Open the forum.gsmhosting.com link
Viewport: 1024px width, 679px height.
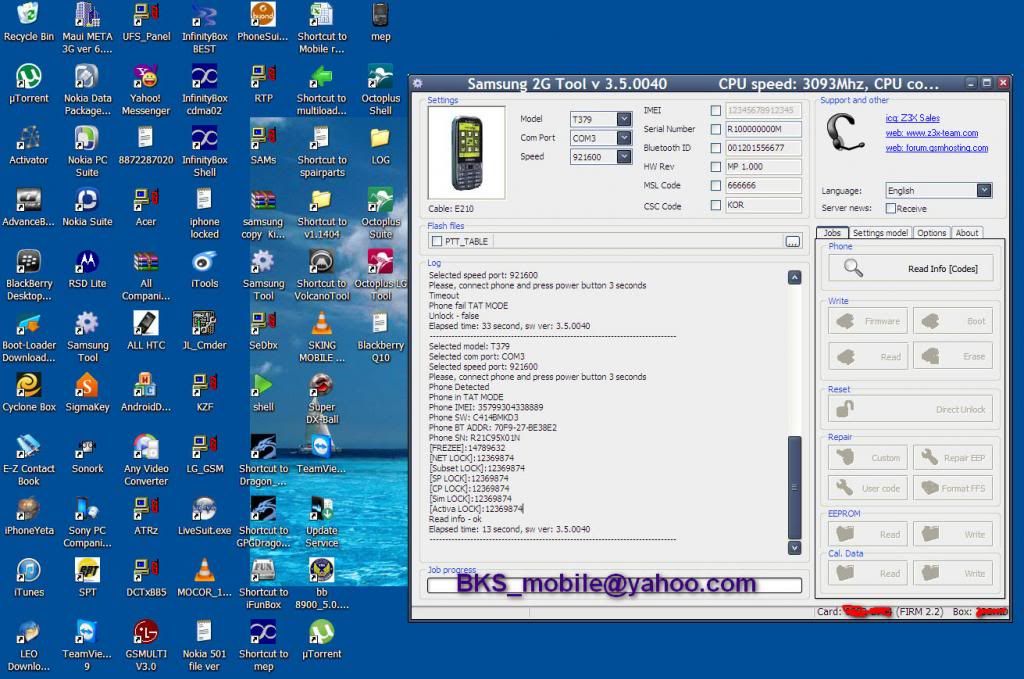pos(936,148)
